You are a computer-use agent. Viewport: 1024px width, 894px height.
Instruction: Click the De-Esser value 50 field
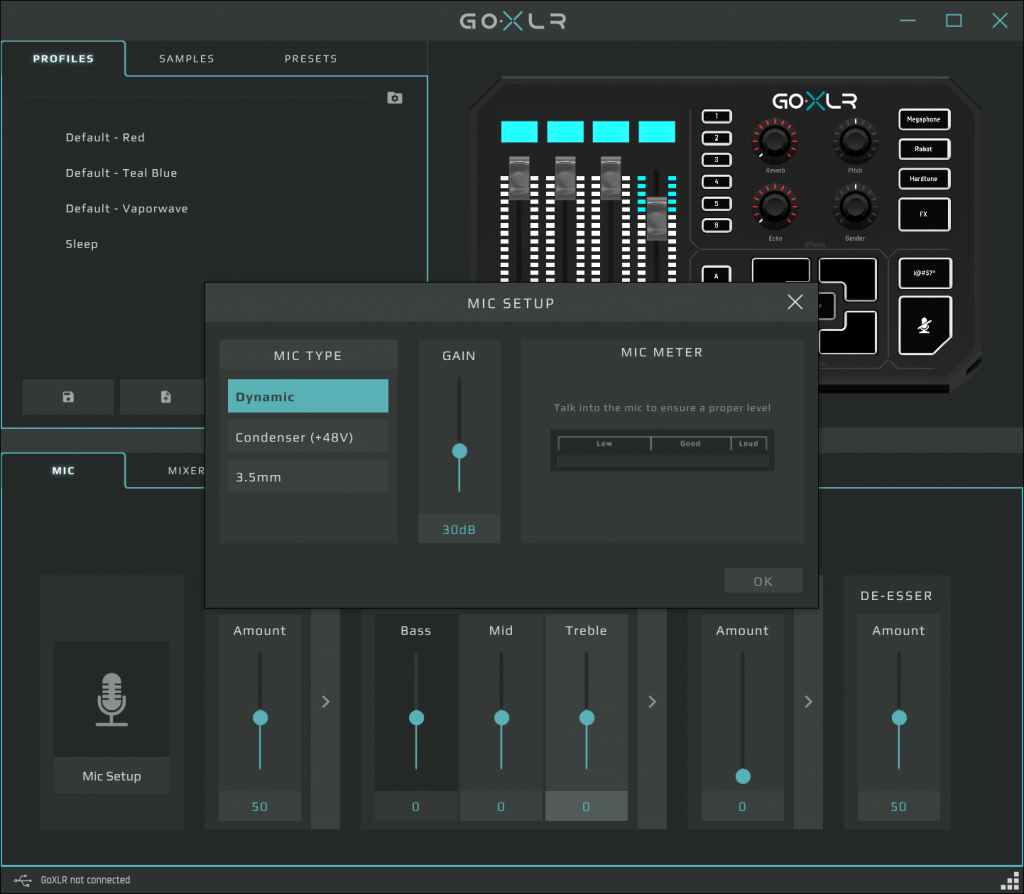click(x=899, y=806)
